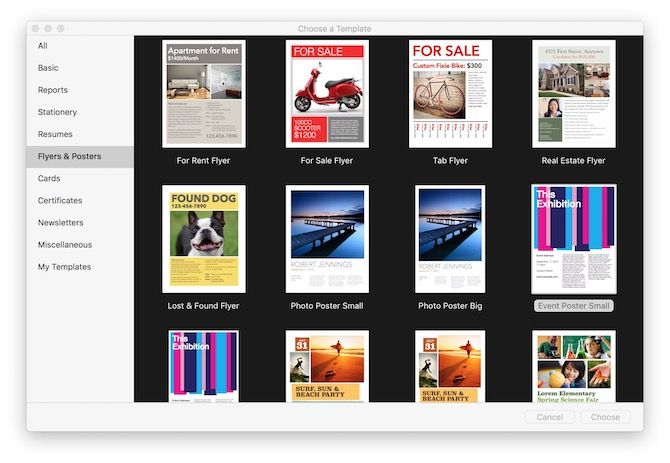The image size is (670, 463).
Task: Pick the Found Dog flyer thumbnail
Action: 204,239
